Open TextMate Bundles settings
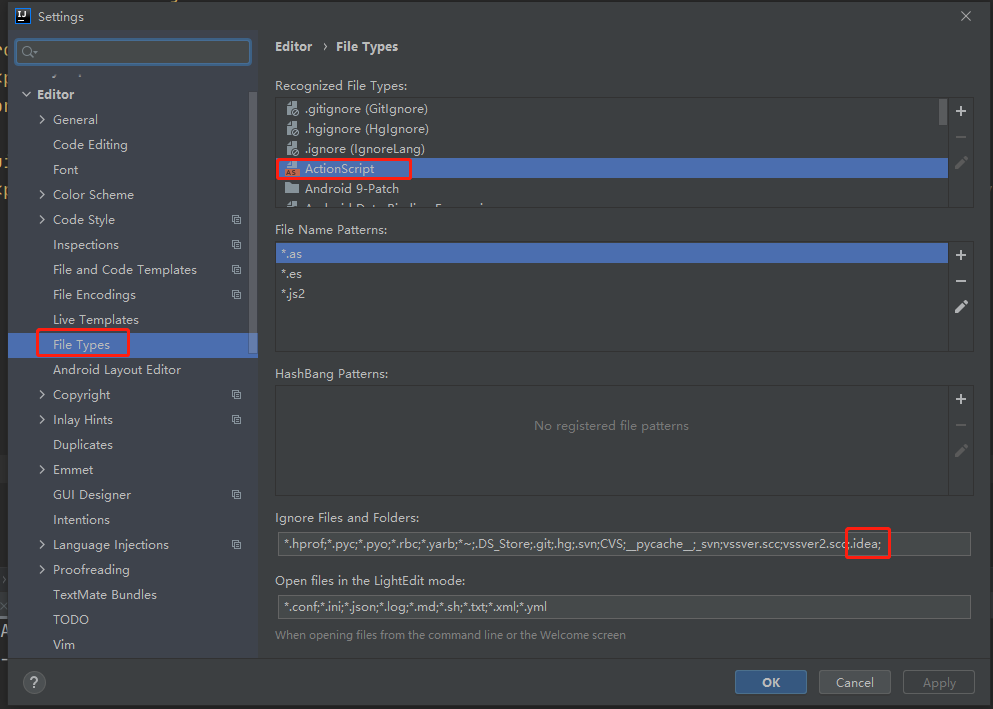 point(104,594)
